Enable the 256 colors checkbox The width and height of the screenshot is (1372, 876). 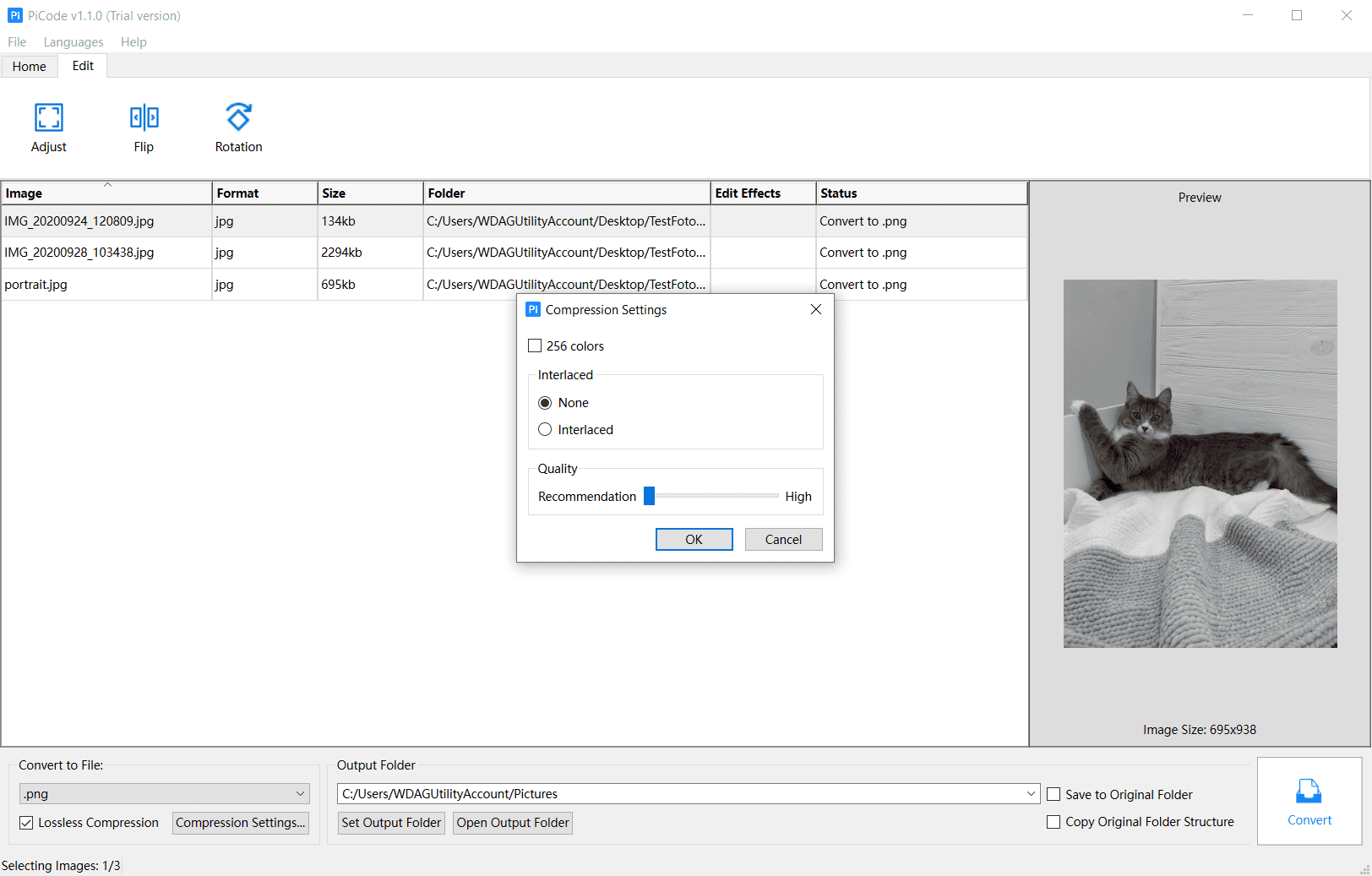tap(535, 346)
